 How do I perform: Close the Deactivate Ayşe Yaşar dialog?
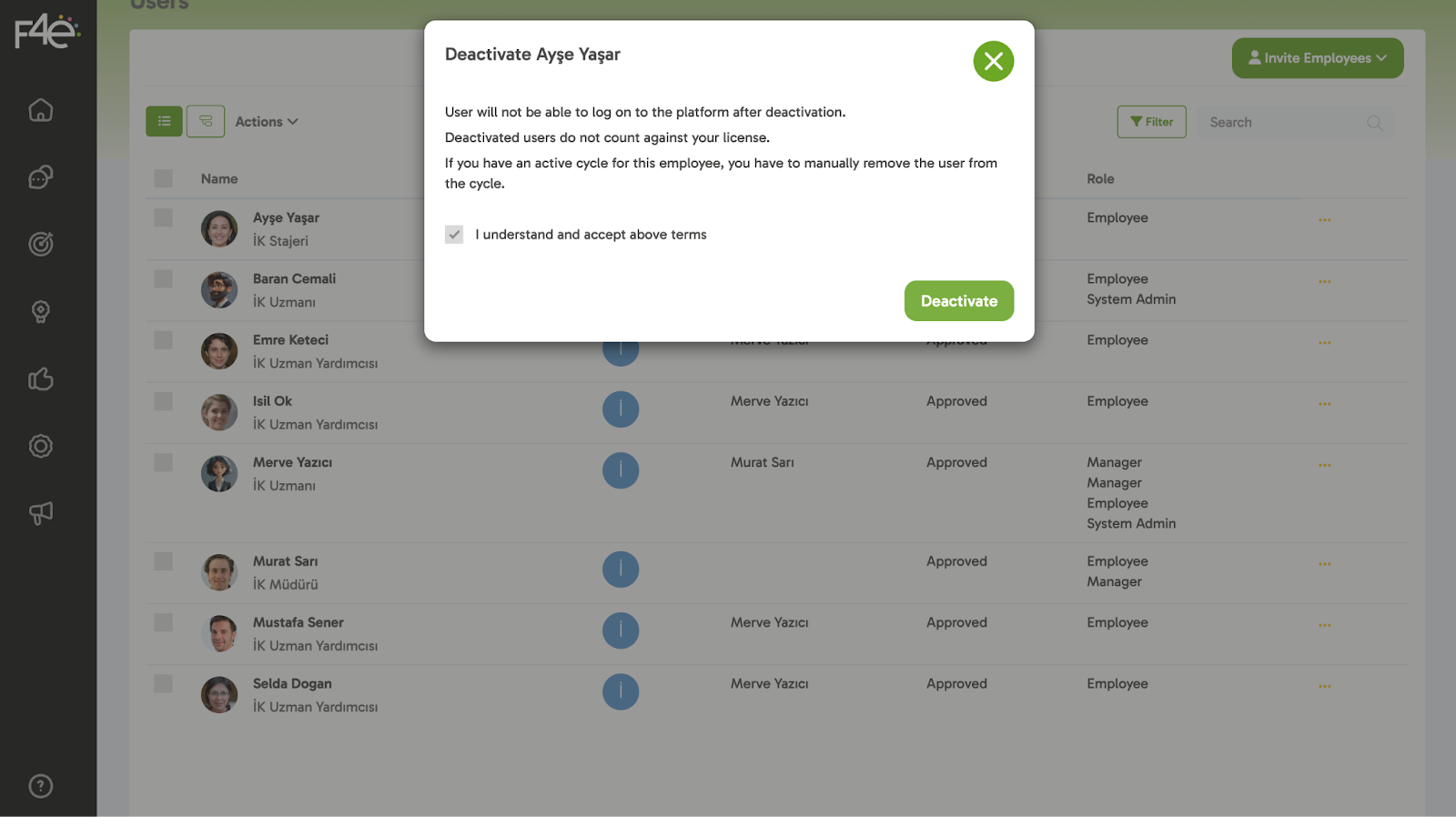993,61
